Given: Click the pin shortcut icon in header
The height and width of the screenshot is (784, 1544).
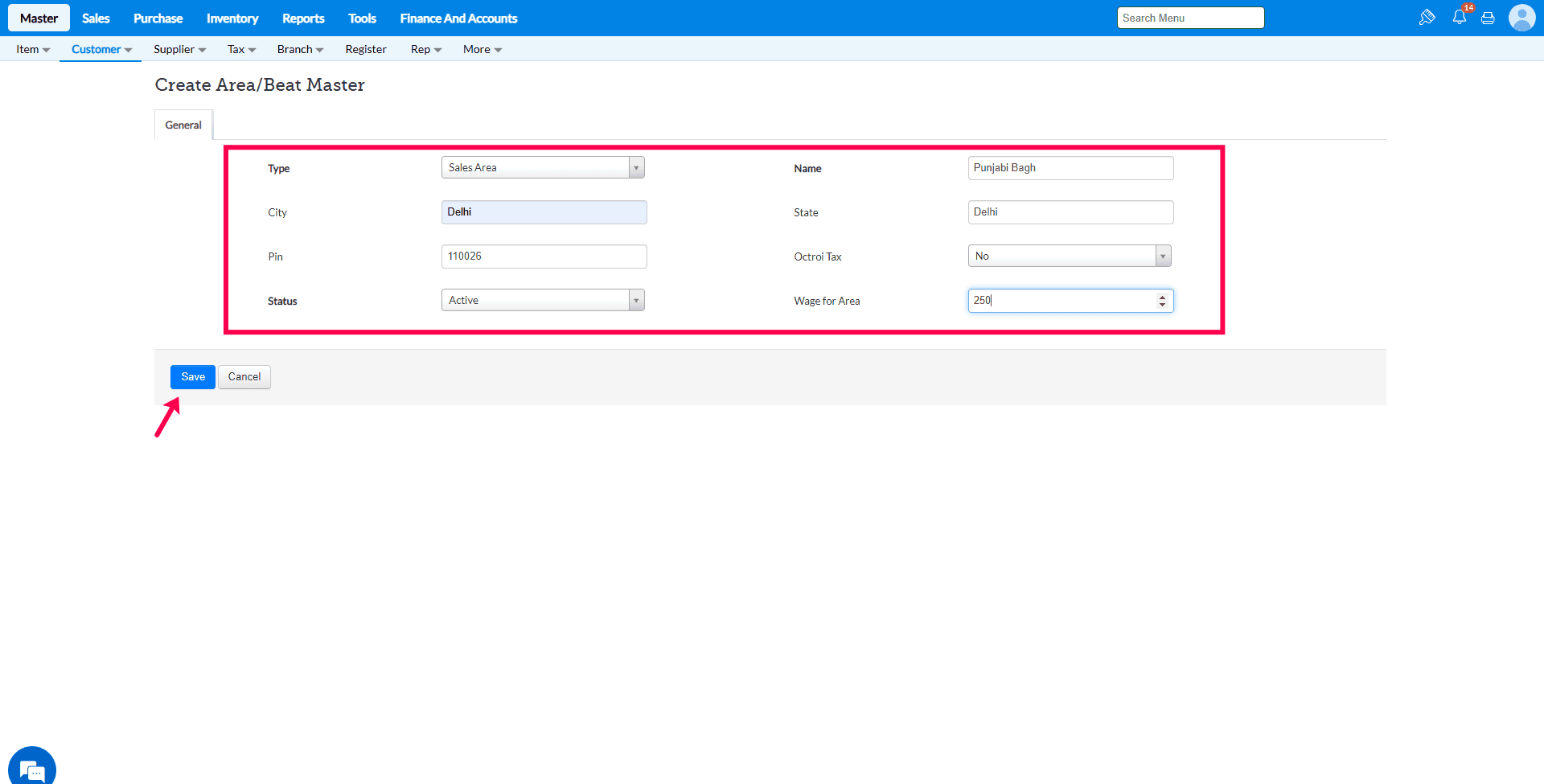Looking at the screenshot, I should (x=1427, y=18).
